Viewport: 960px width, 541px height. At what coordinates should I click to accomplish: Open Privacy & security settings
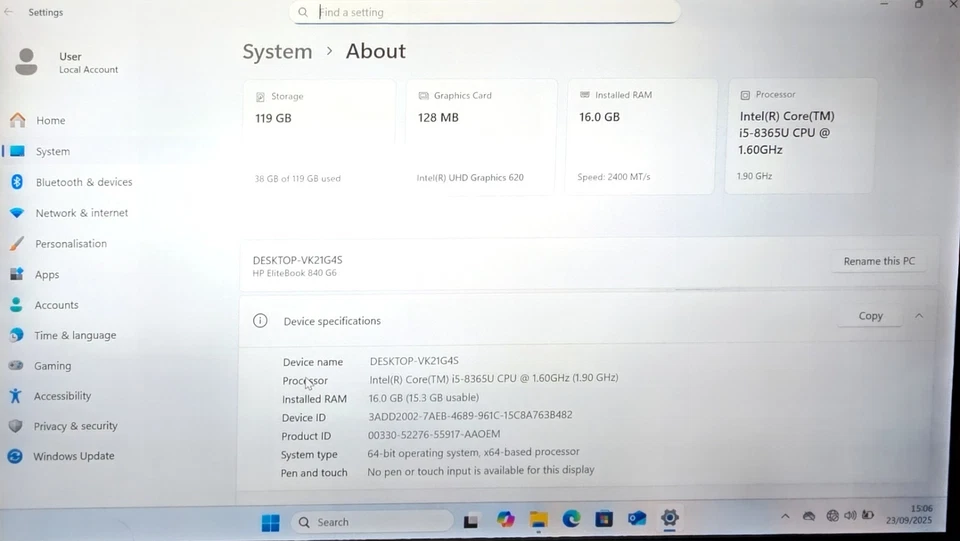pos(75,426)
